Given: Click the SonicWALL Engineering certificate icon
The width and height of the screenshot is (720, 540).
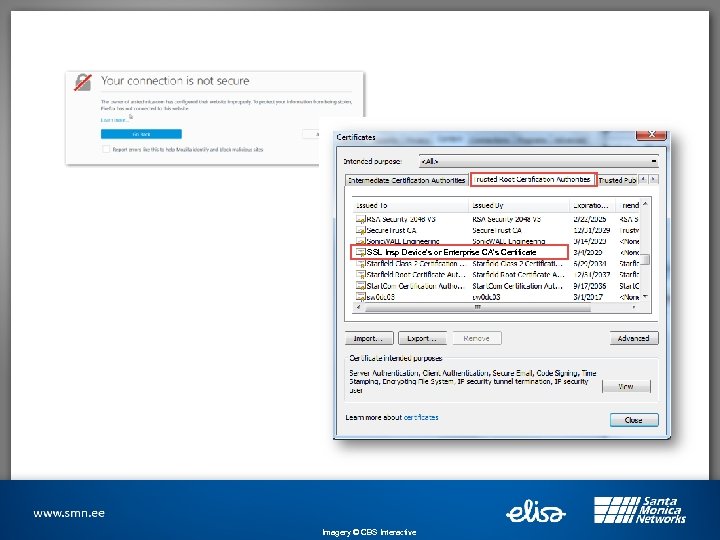Looking at the screenshot, I should (x=360, y=241).
